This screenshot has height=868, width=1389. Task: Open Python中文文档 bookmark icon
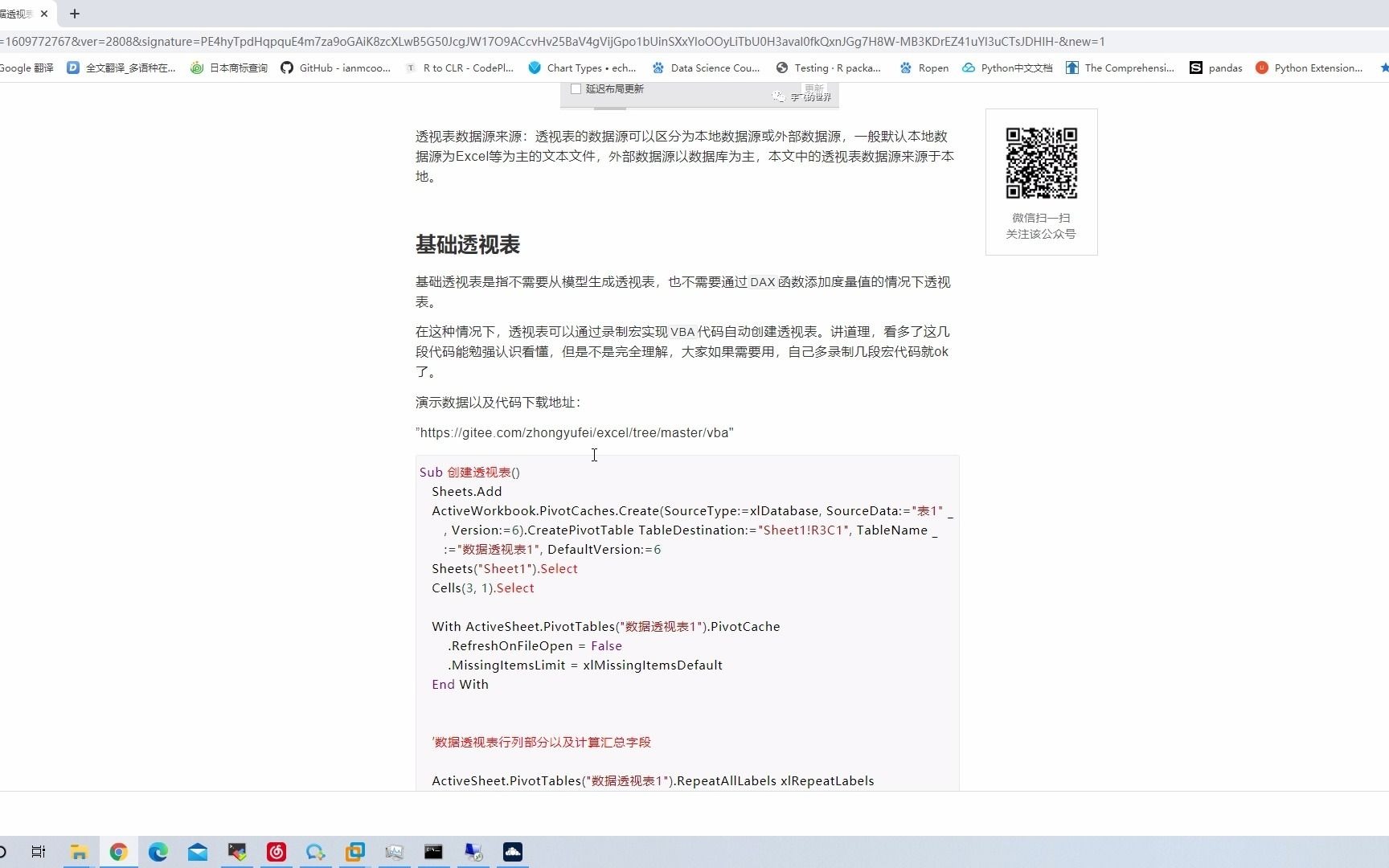tap(969, 68)
